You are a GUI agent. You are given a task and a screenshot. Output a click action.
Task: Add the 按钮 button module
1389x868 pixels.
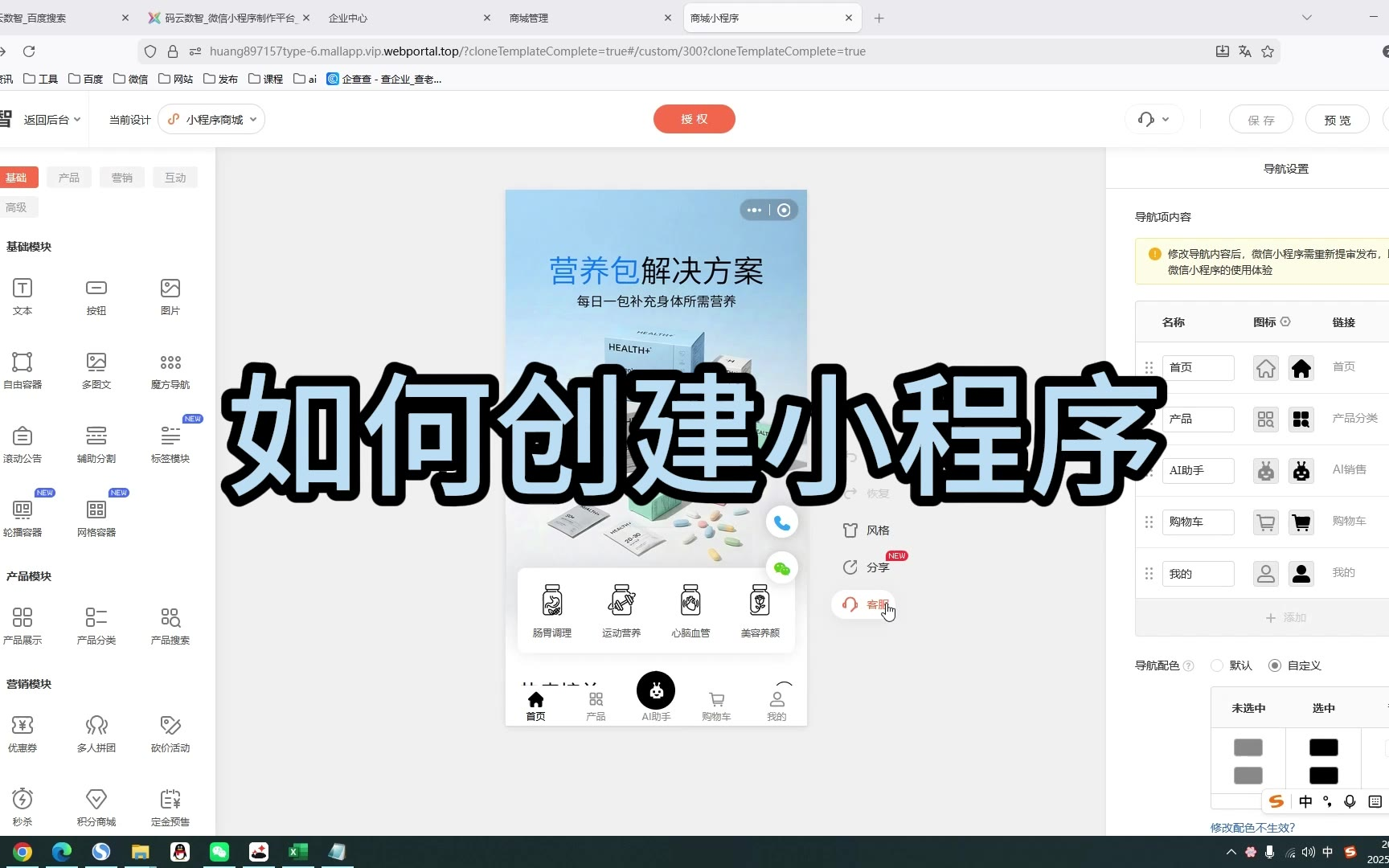[96, 297]
